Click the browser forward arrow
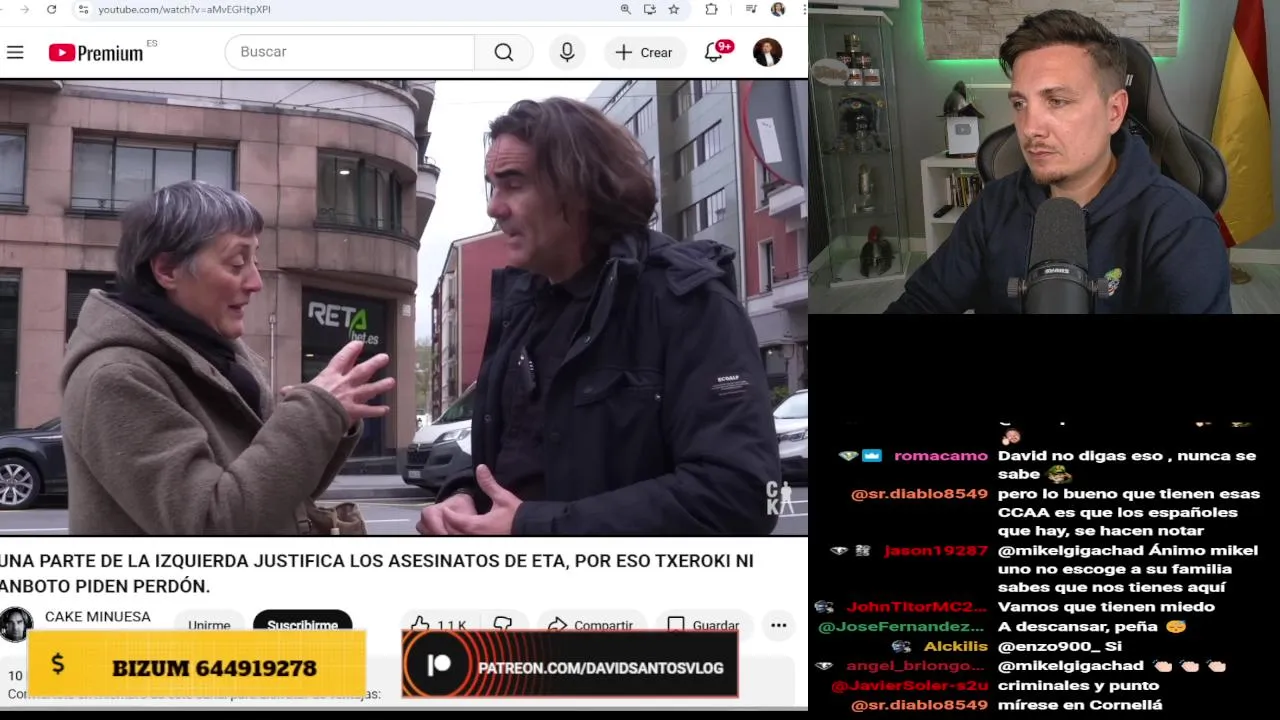Viewport: 1280px width, 720px height. [x=24, y=9]
